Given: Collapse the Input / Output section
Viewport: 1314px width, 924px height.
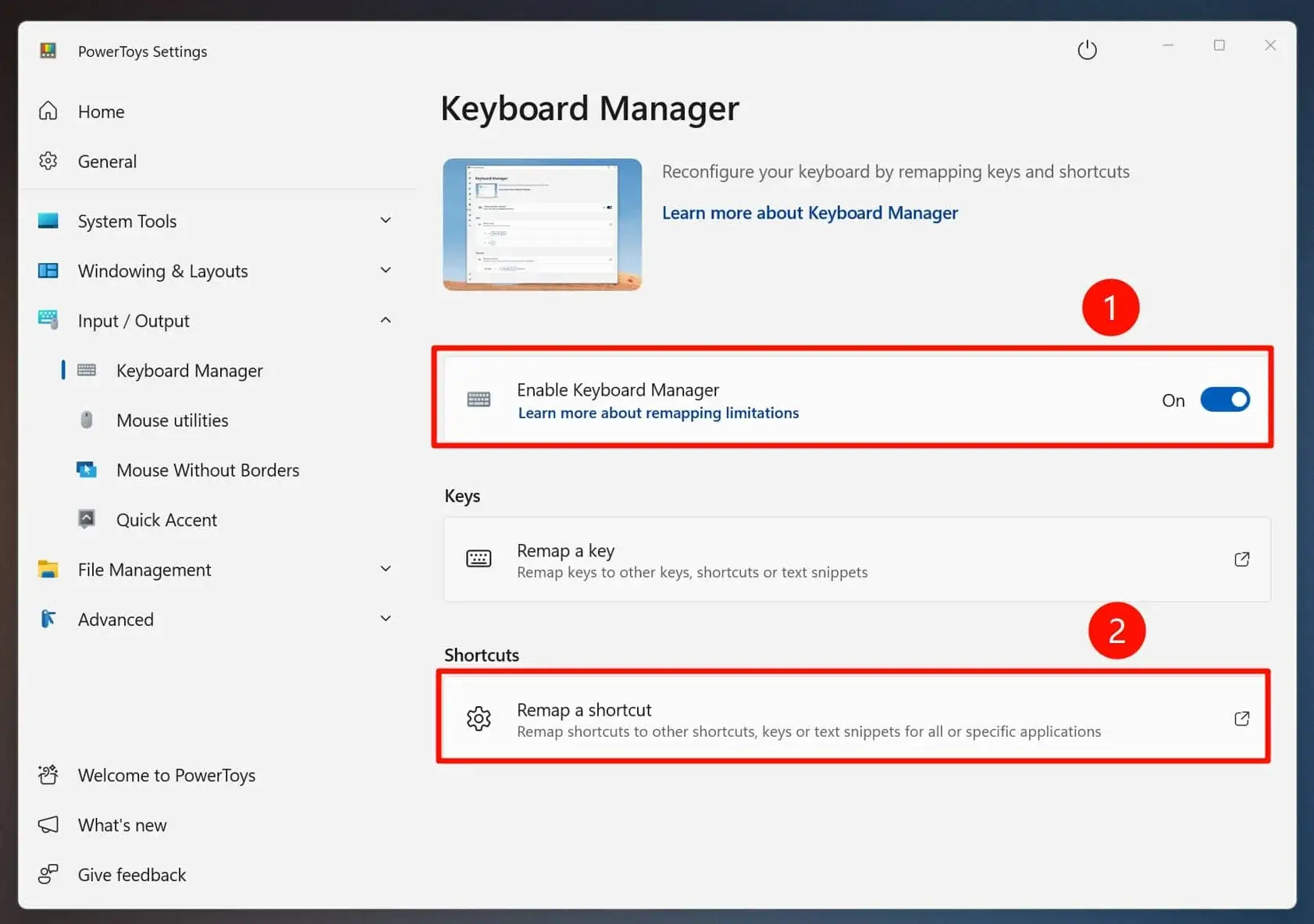Looking at the screenshot, I should click(x=386, y=320).
